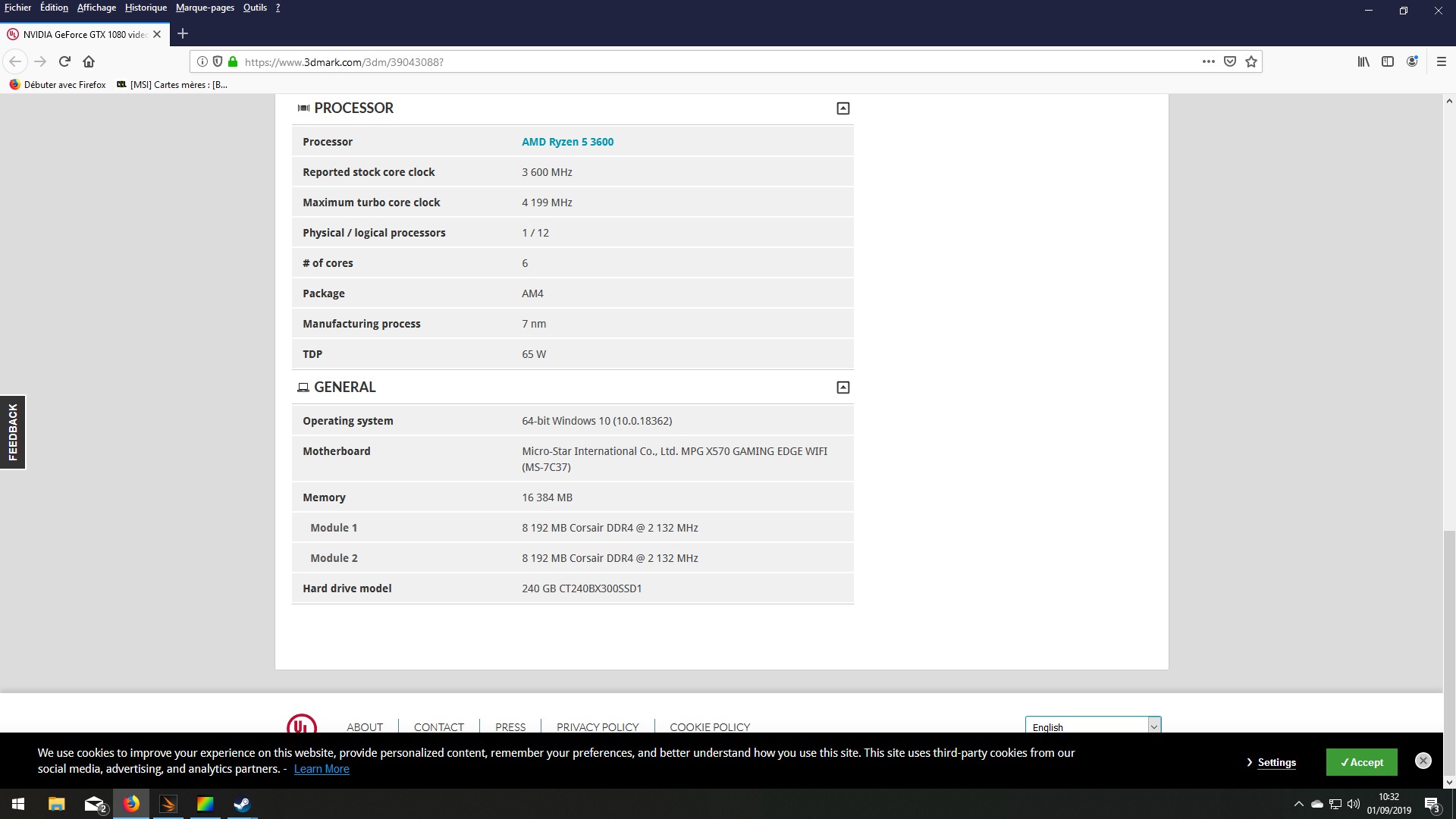Open Mail app from taskbar
1456x819 pixels.
pyautogui.click(x=94, y=804)
